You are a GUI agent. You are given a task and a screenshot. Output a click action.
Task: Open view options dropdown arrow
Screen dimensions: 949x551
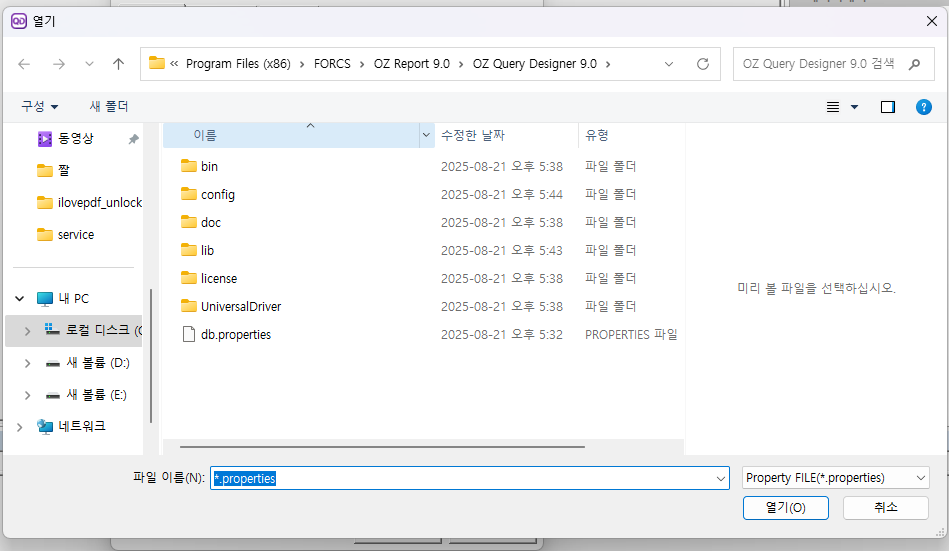point(855,107)
